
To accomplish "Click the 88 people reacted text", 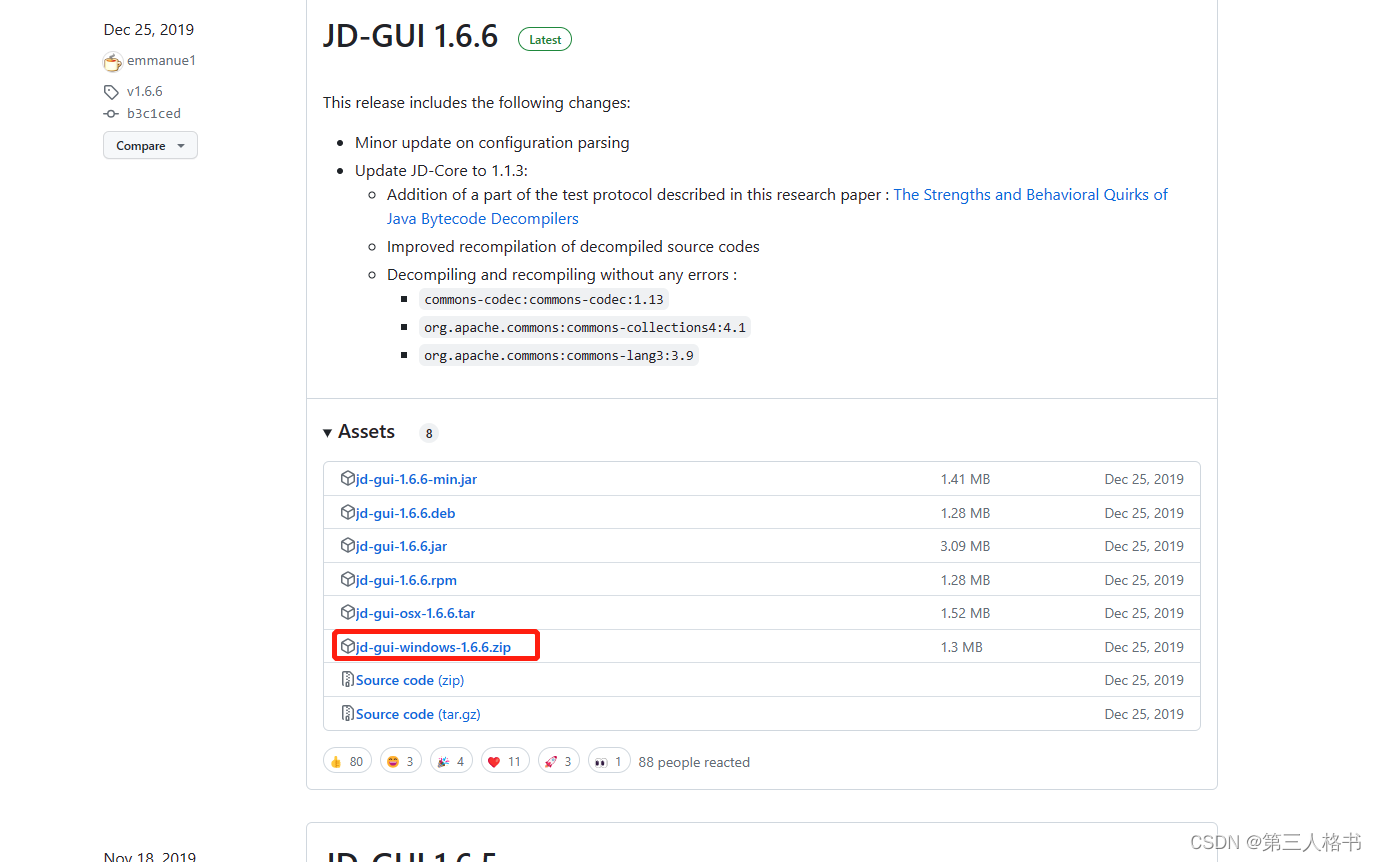I will point(694,761).
